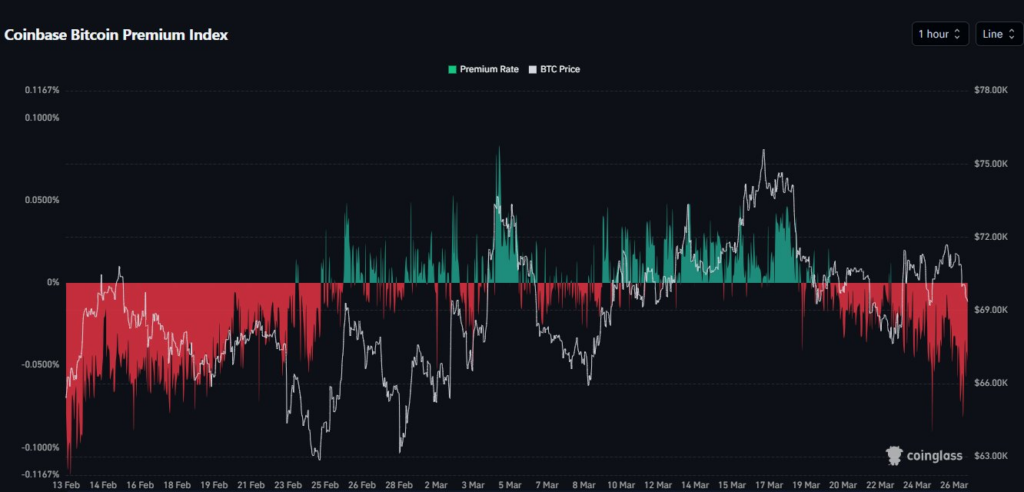Click the 0% baseline label on left axis
1024x492 pixels.
[x=53, y=283]
